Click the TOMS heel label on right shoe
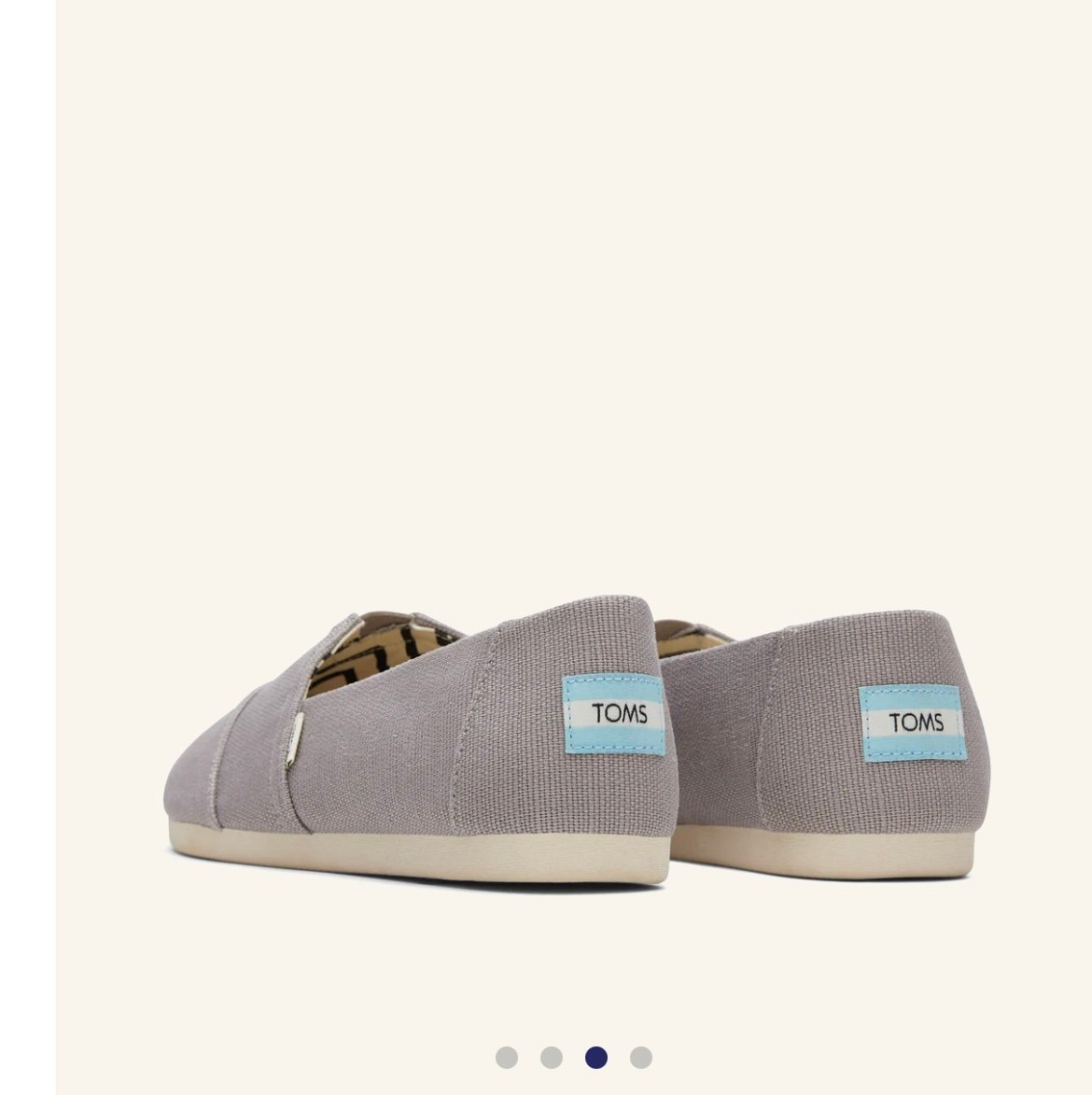 (913, 723)
